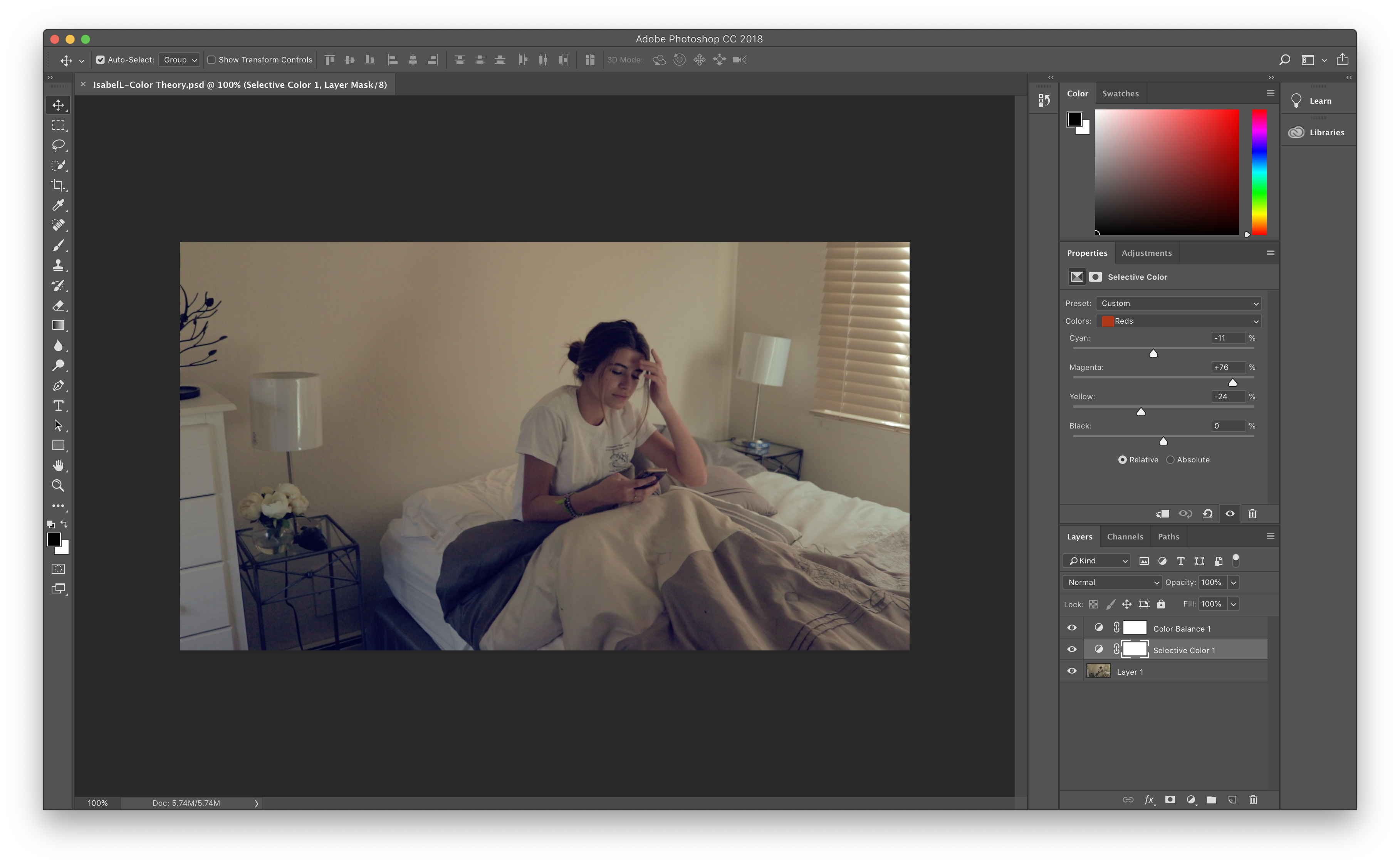Open the Libraries panel
This screenshot has width=1400, height=867.
click(1319, 133)
